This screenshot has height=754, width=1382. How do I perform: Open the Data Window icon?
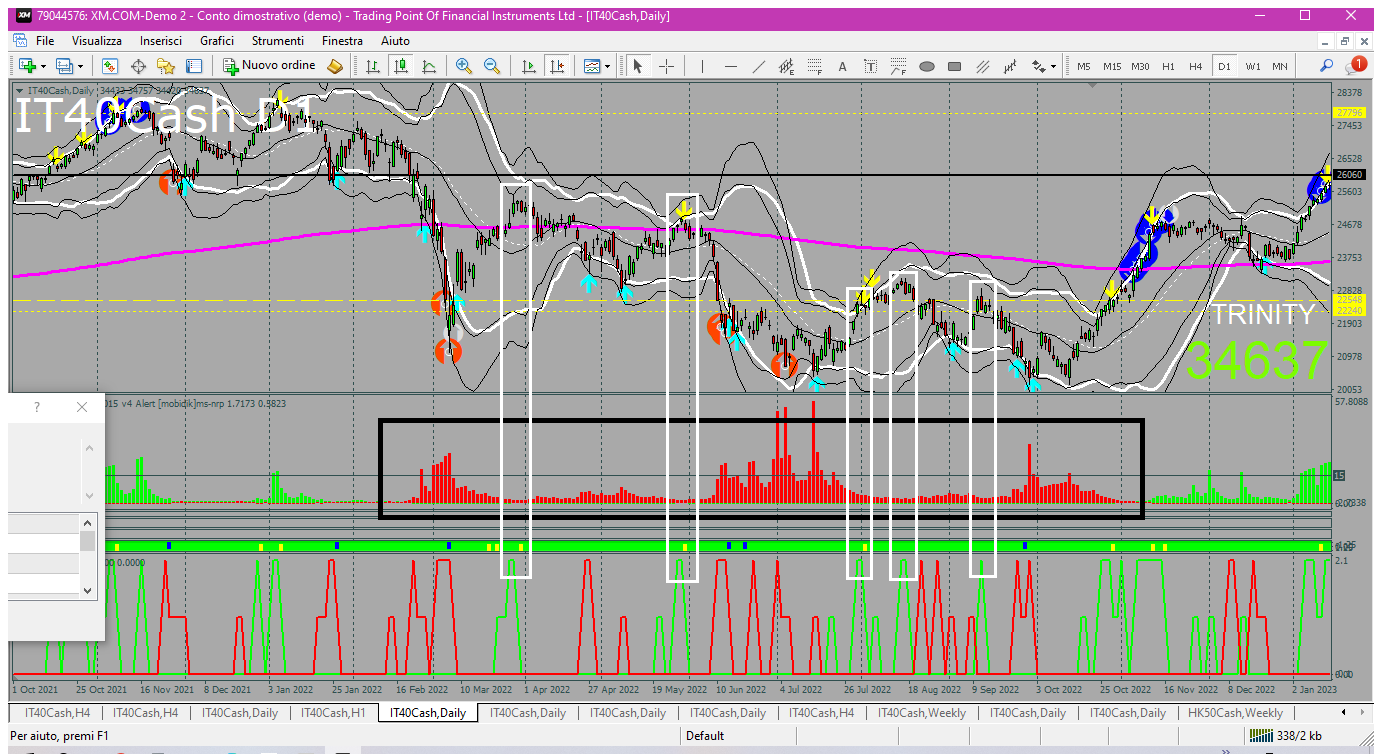(138, 66)
